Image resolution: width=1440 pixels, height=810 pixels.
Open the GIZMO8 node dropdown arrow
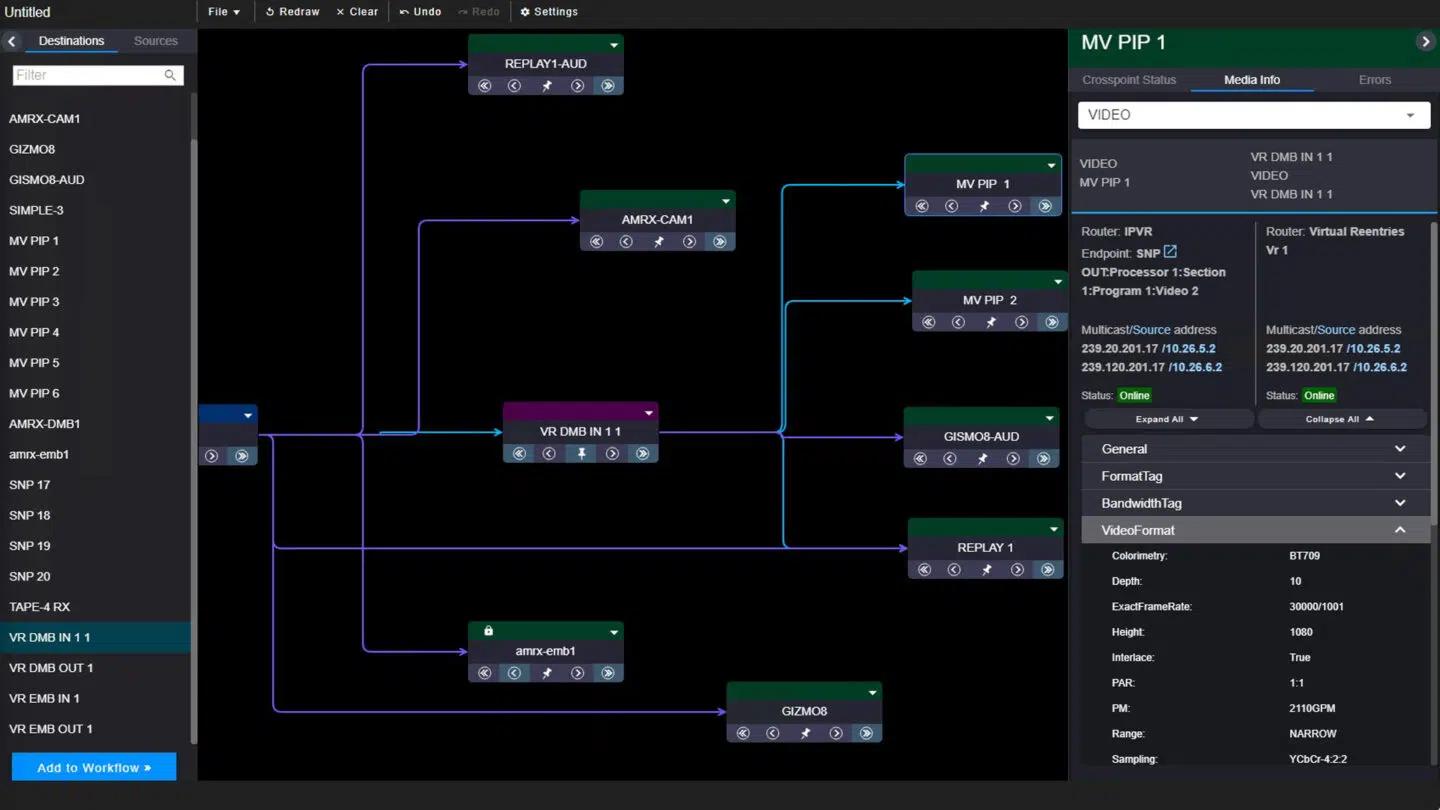click(x=873, y=693)
